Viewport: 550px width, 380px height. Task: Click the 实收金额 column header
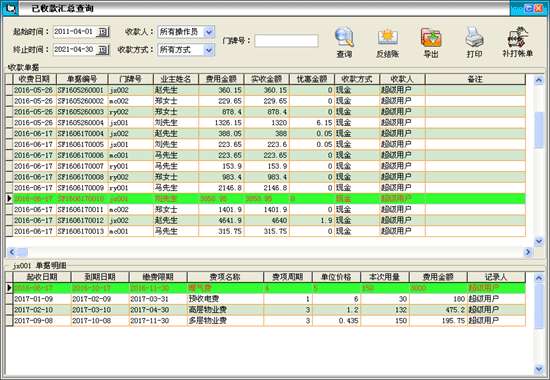coord(267,79)
